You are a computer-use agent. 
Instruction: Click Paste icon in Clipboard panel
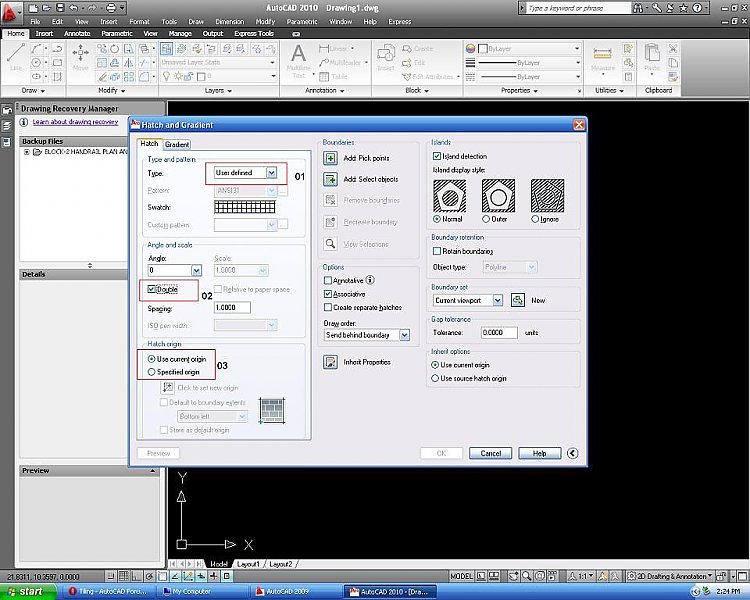pos(652,56)
